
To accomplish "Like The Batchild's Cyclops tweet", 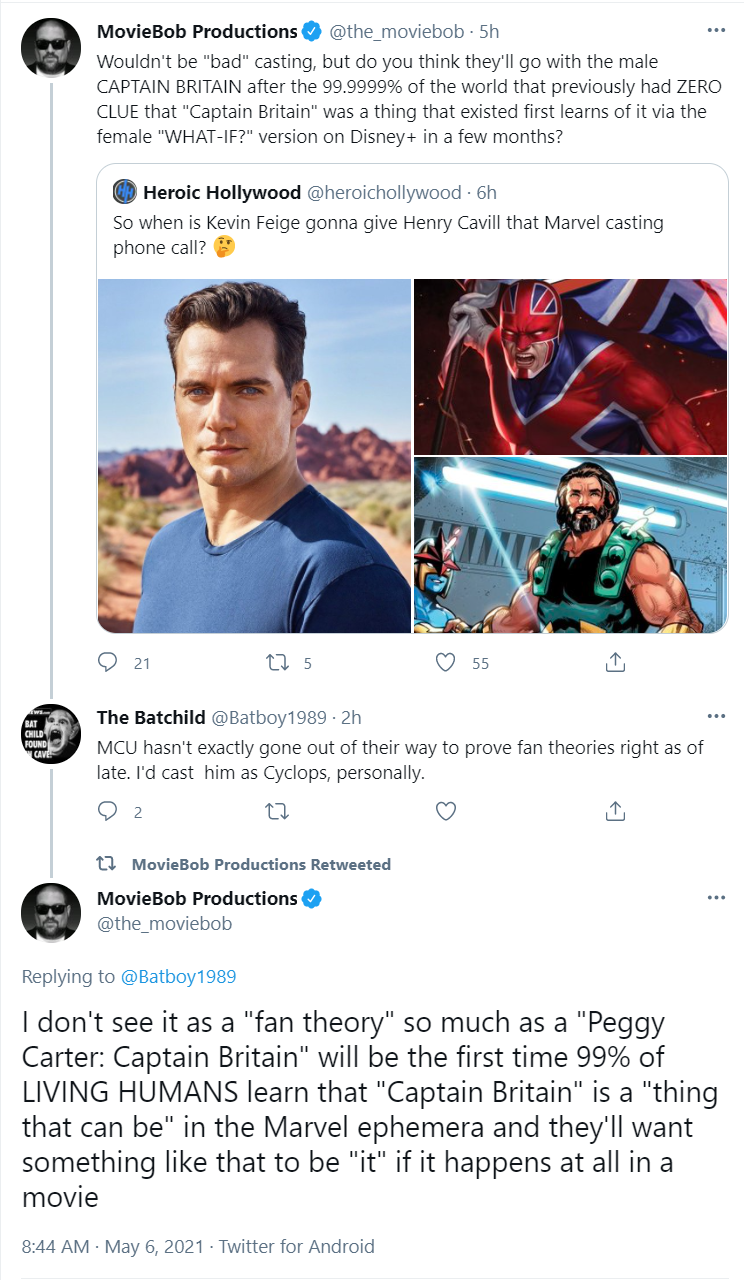I will pyautogui.click(x=447, y=811).
